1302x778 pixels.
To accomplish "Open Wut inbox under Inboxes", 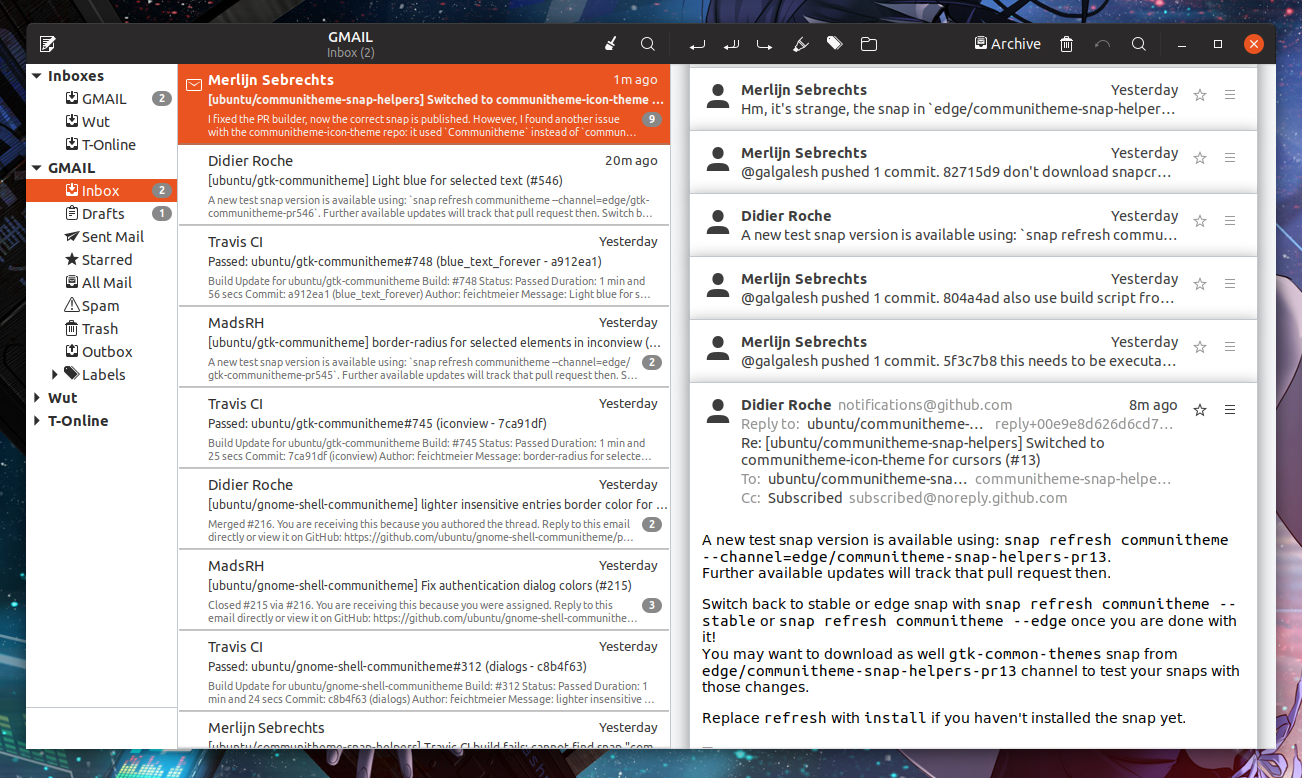I will 101,122.
